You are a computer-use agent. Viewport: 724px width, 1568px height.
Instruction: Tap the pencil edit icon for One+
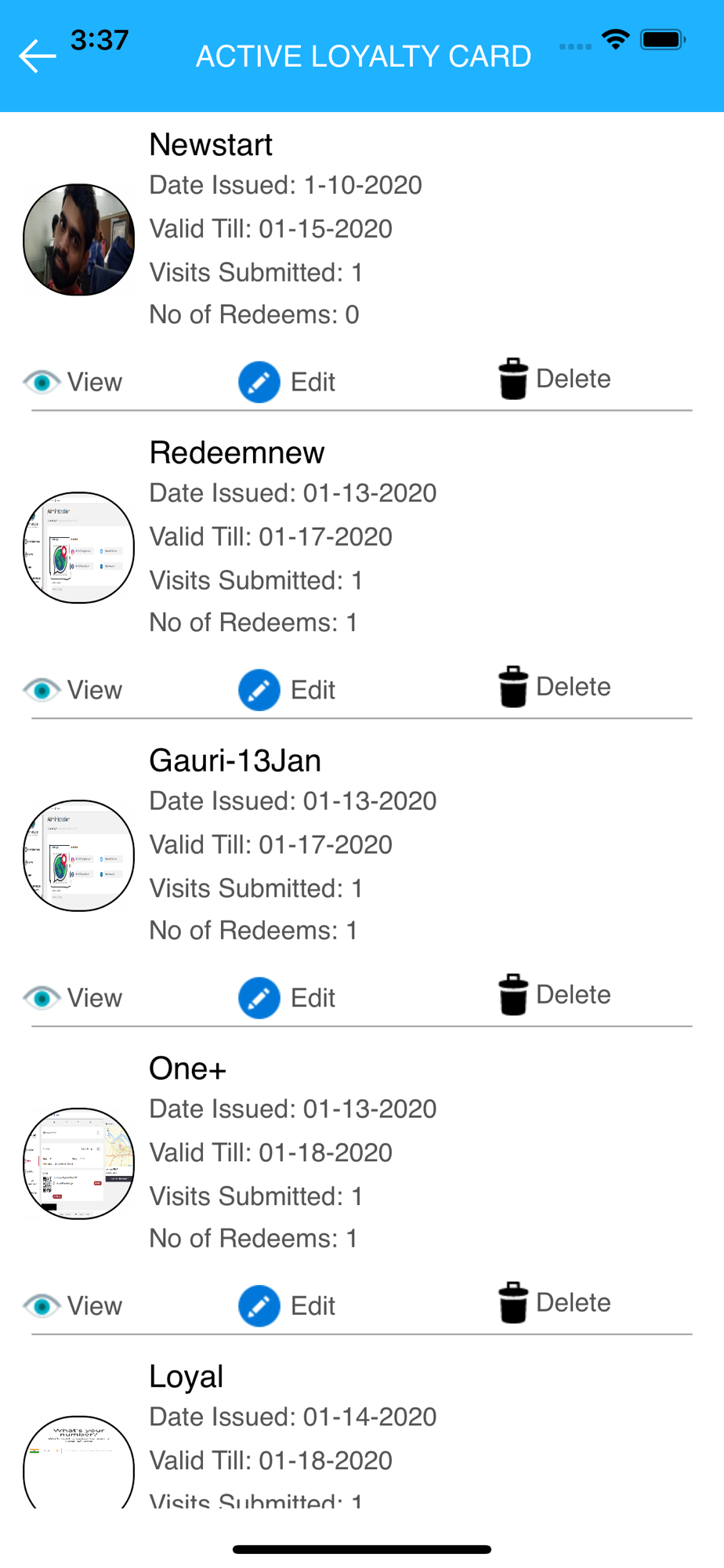(259, 1306)
